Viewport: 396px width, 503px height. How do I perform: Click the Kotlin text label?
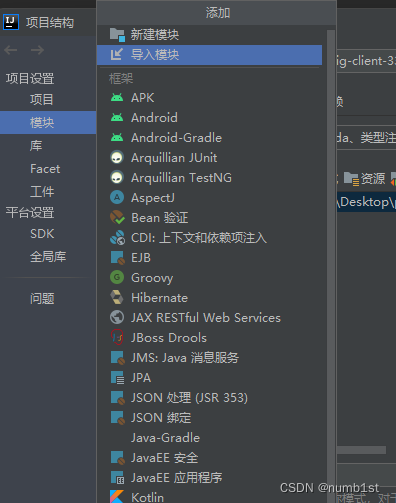(147, 497)
